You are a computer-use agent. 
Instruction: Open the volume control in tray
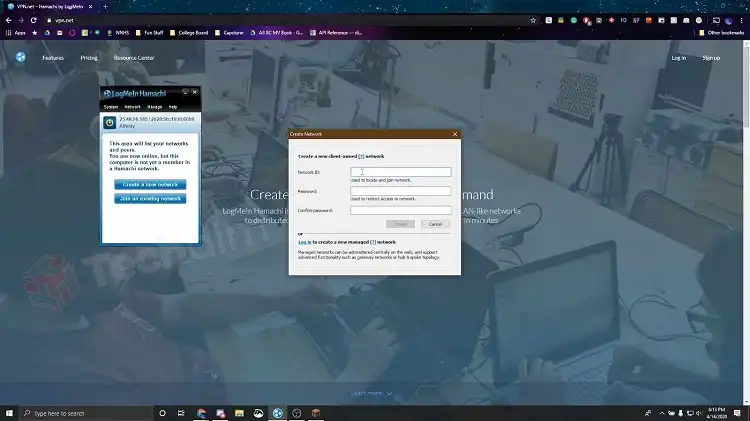698,413
